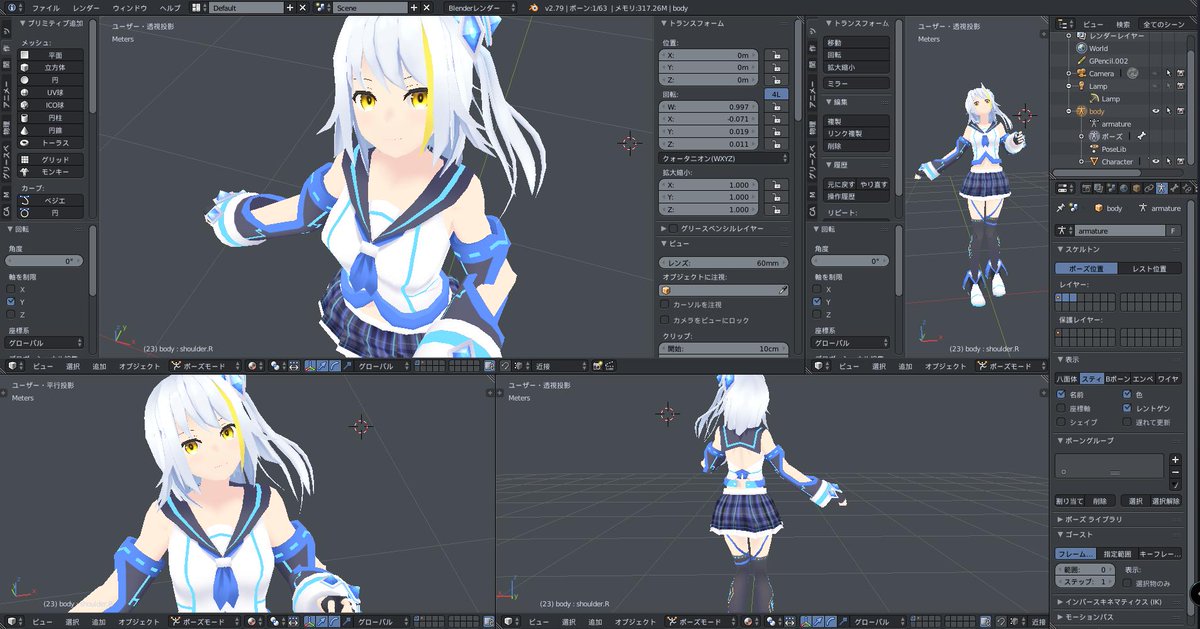
Task: Add an ICO球 sphere primitive
Action: 50,104
